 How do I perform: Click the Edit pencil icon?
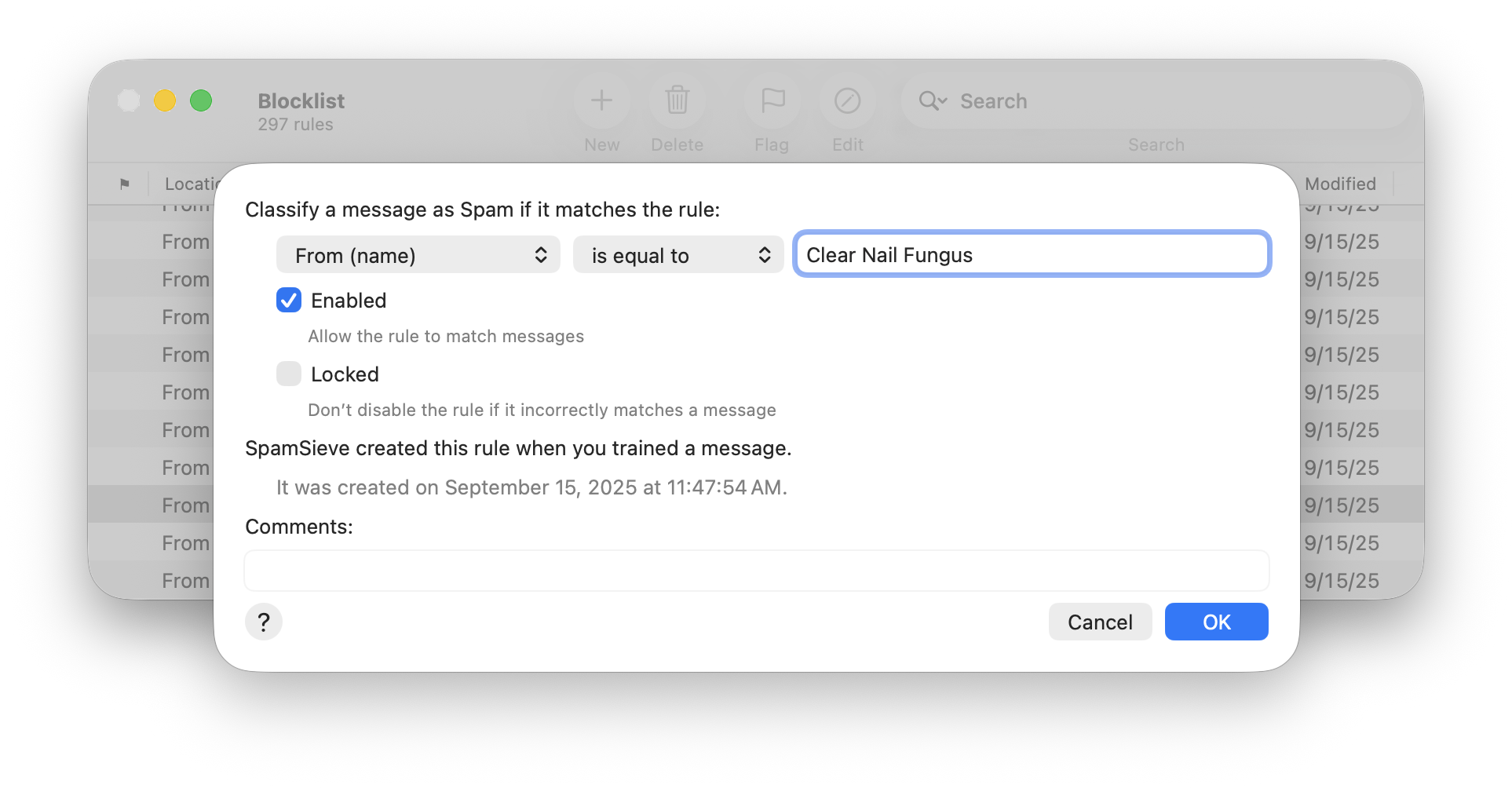click(x=847, y=101)
